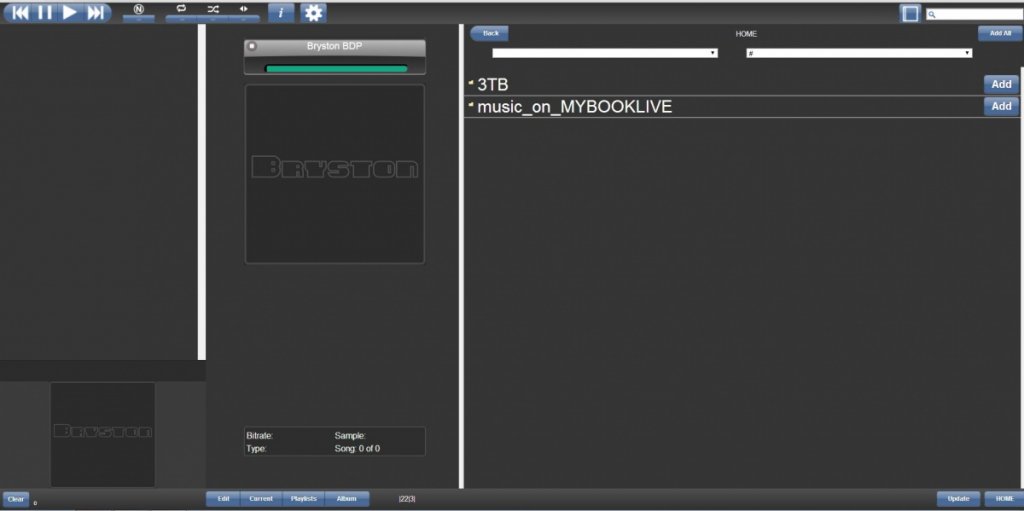Viewport: 1024px width, 511px height.
Task: Open the 3TB folder
Action: click(492, 85)
